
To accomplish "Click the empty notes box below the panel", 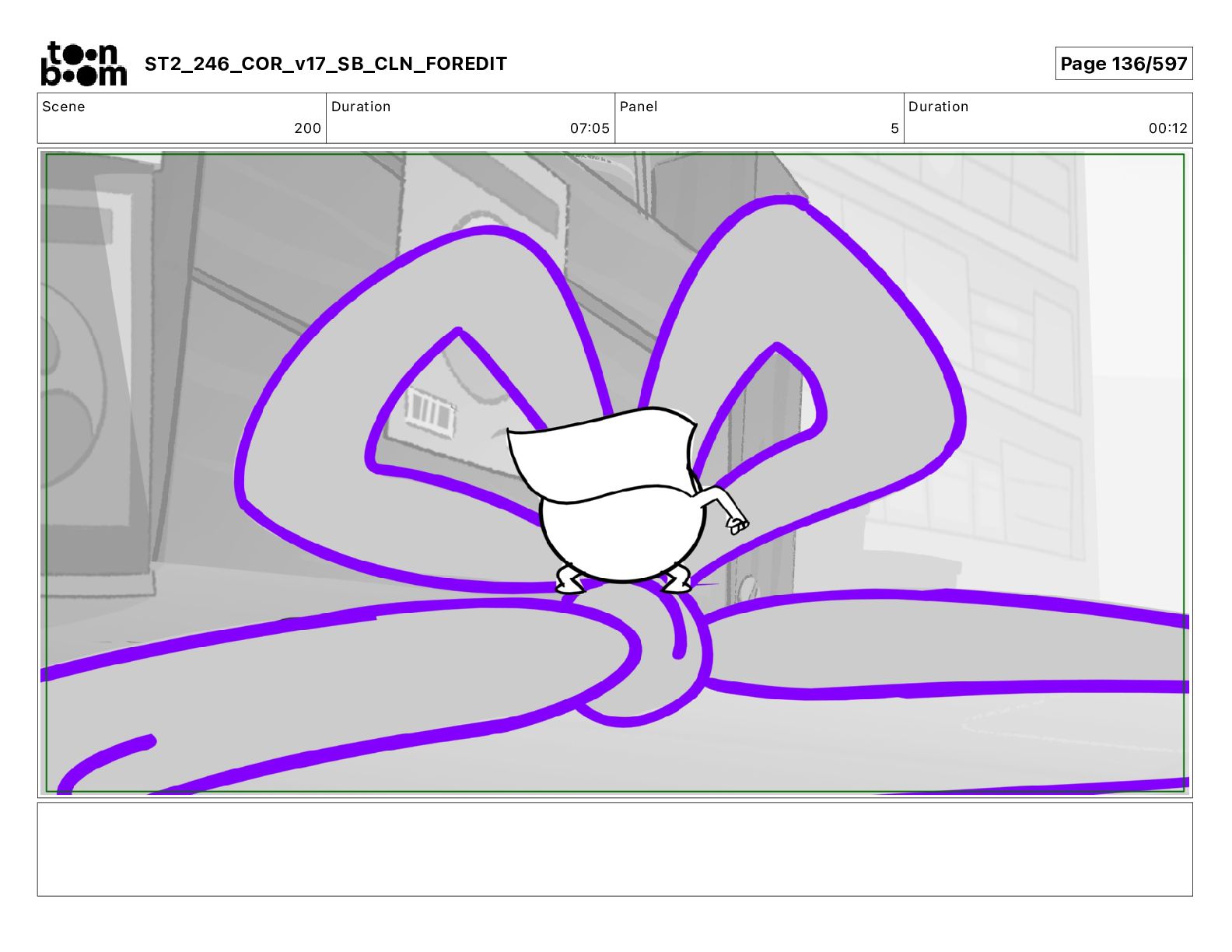I will tap(615, 849).
